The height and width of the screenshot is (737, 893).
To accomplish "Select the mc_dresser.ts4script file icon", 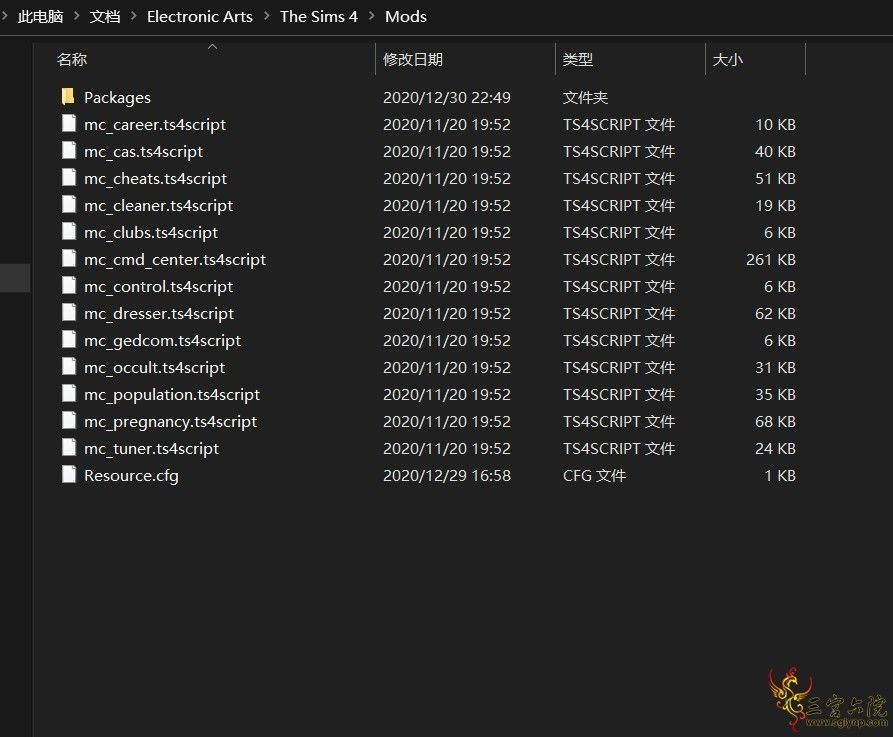I will click(68, 313).
